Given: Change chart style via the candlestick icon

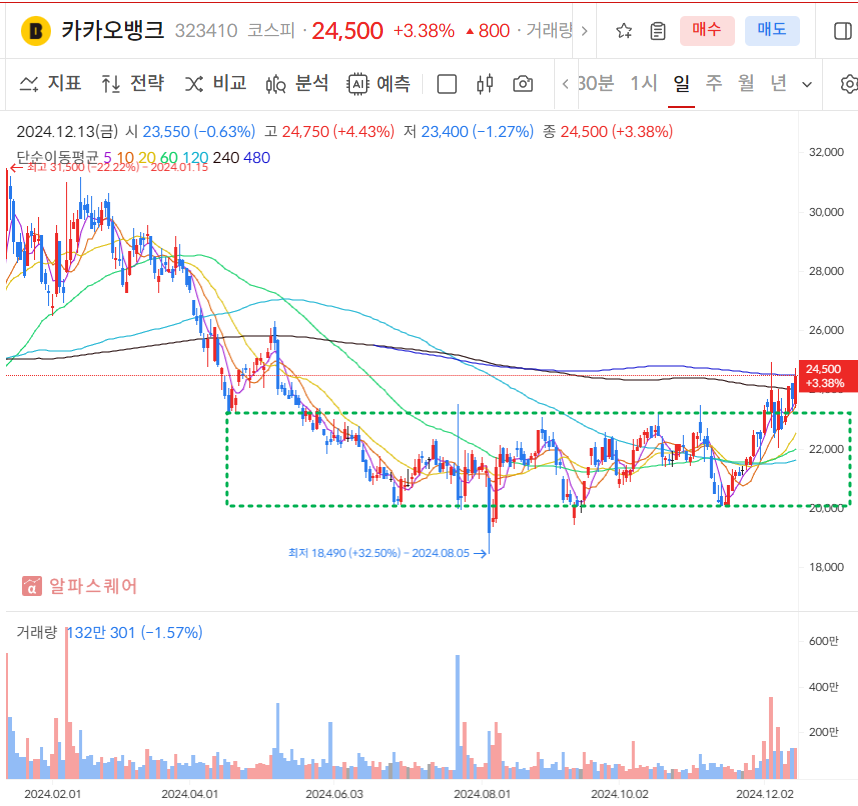Looking at the screenshot, I should pos(484,84).
